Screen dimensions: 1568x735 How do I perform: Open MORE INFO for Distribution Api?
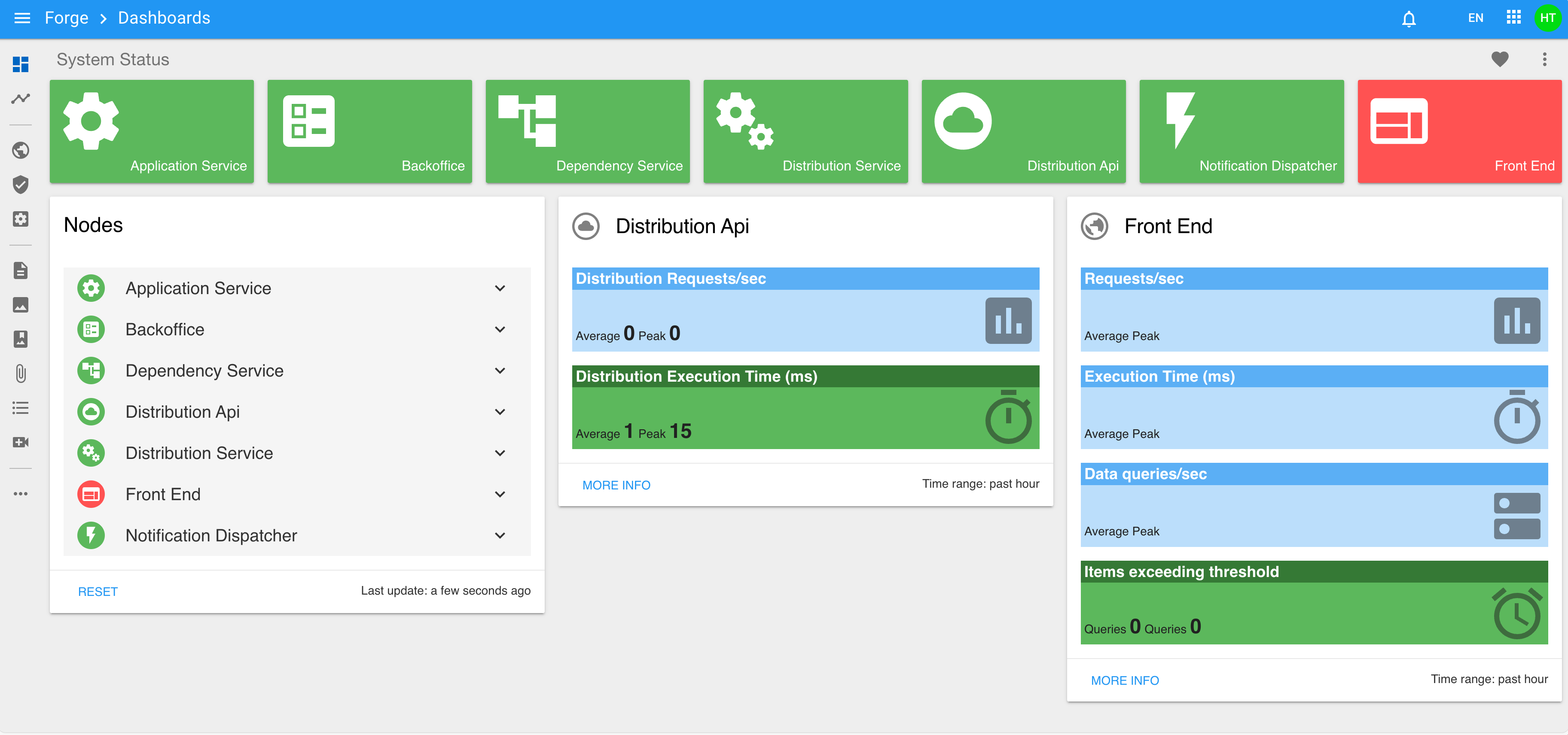[616, 485]
